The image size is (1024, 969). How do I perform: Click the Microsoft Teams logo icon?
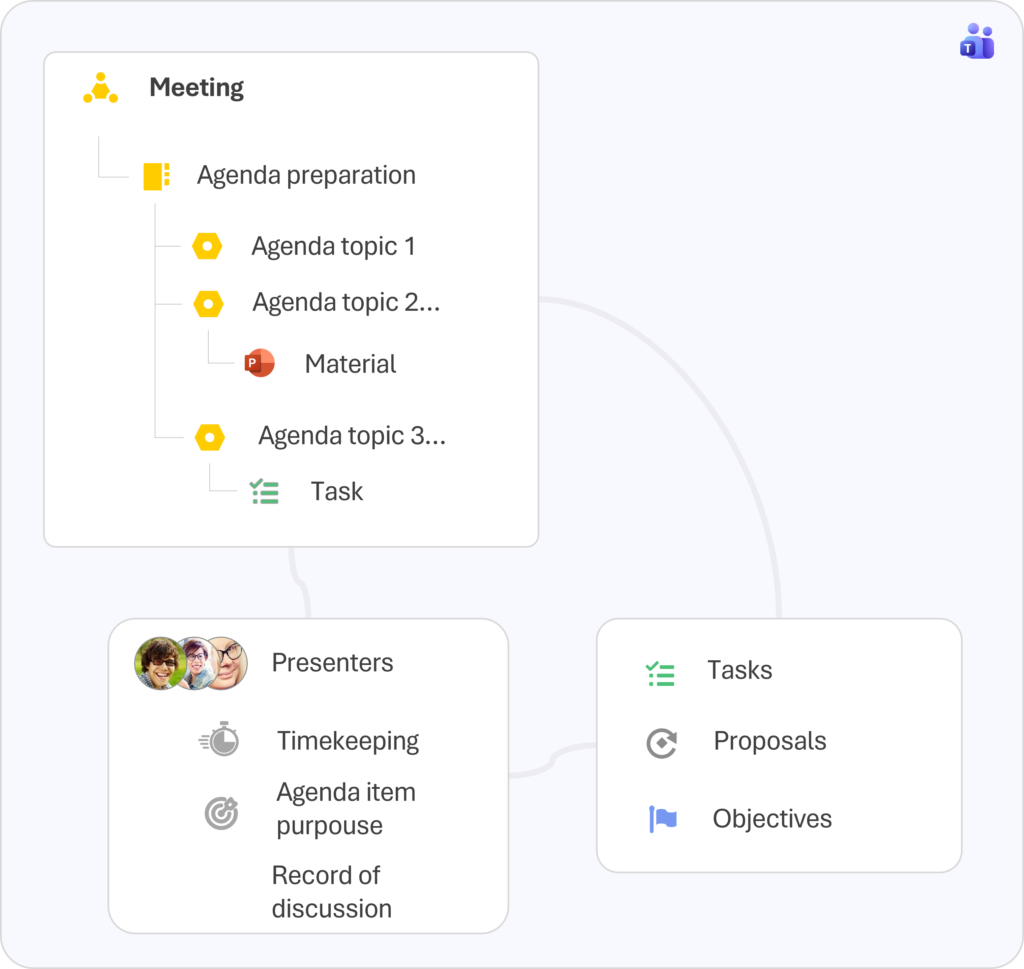(977, 42)
